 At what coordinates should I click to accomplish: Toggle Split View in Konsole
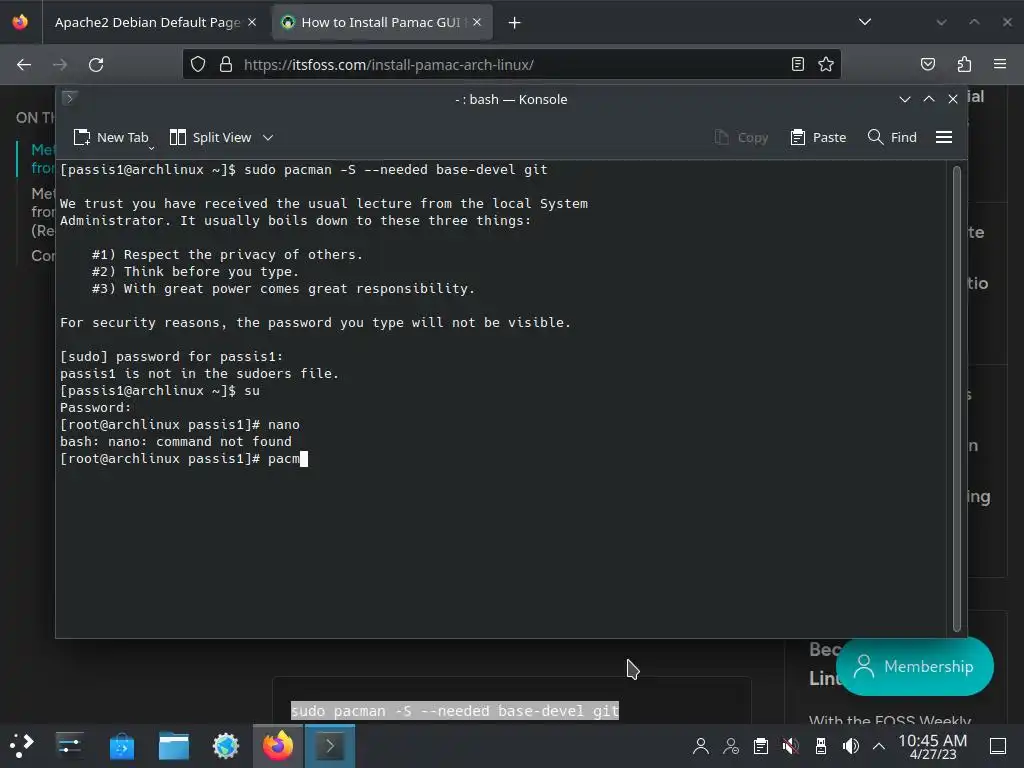point(210,137)
